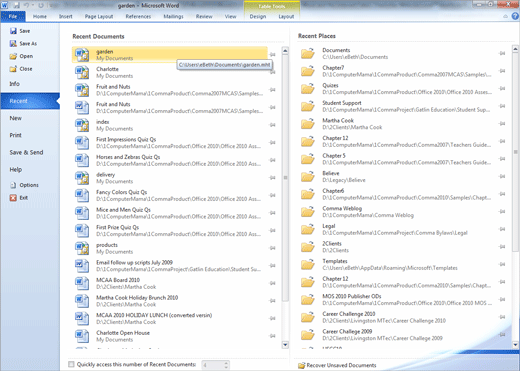The width and height of the screenshot is (520, 371).
Task: Click up arrow of Recent Documents scrollbar
Action: [x=285, y=51]
